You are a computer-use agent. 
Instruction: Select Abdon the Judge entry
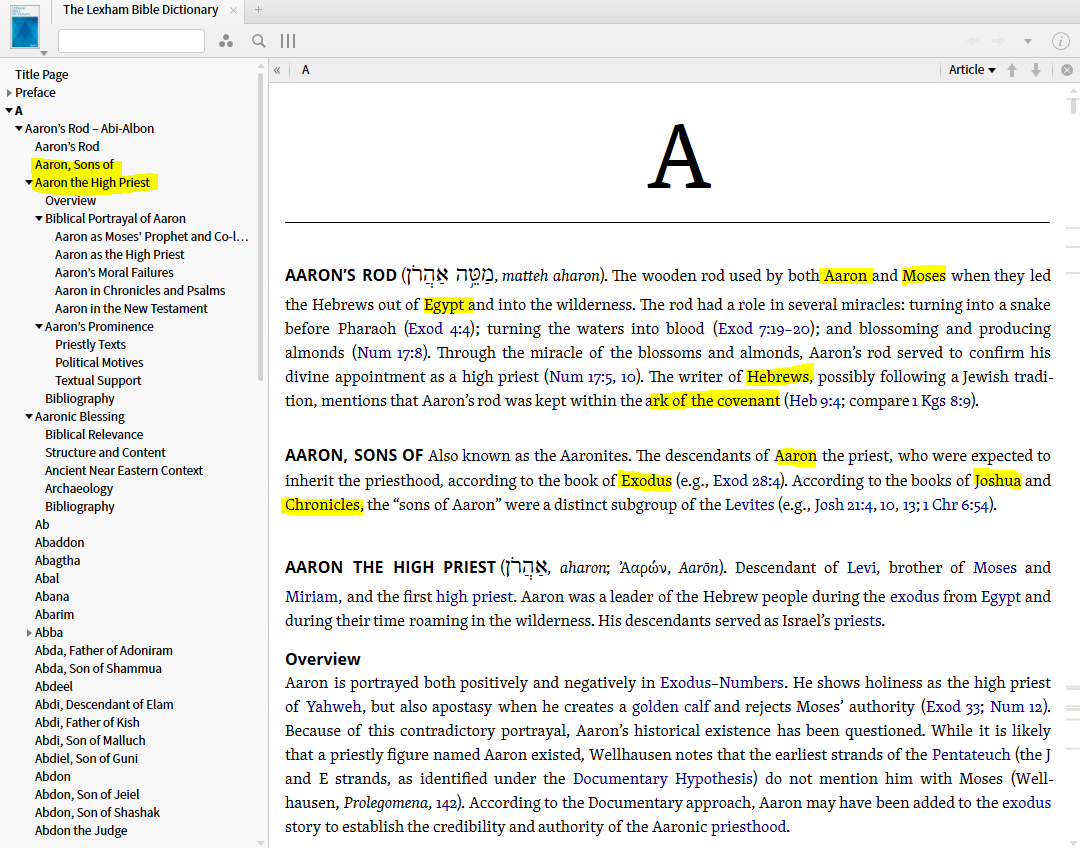click(81, 830)
